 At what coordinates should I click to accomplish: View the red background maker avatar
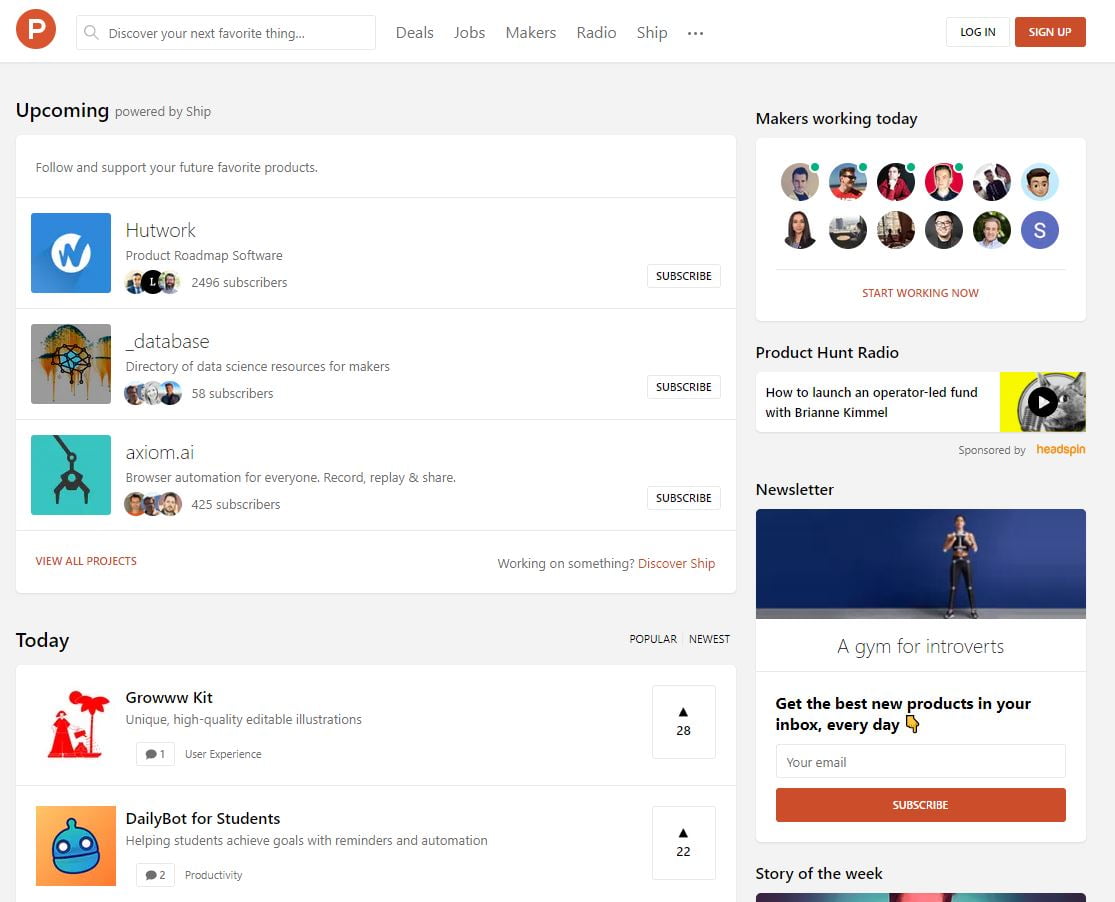(x=944, y=181)
